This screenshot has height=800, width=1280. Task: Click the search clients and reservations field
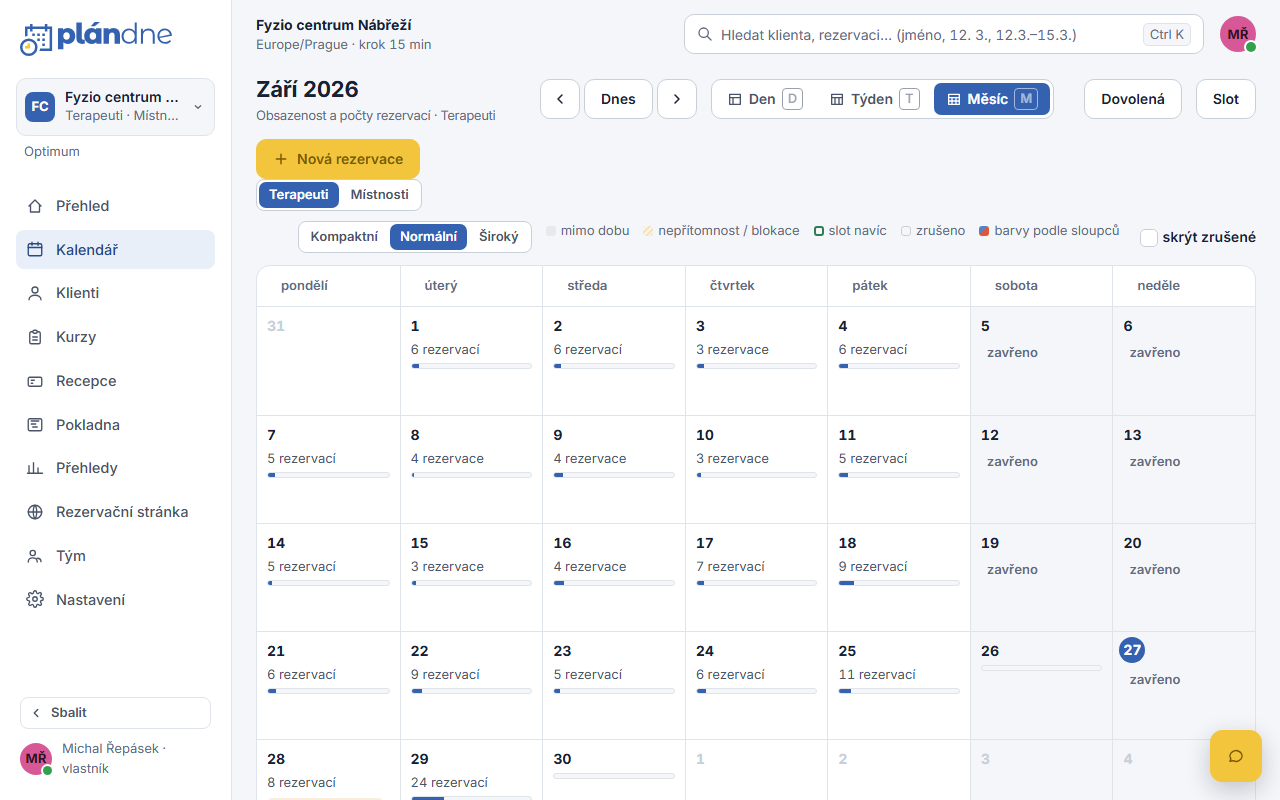[943, 34]
